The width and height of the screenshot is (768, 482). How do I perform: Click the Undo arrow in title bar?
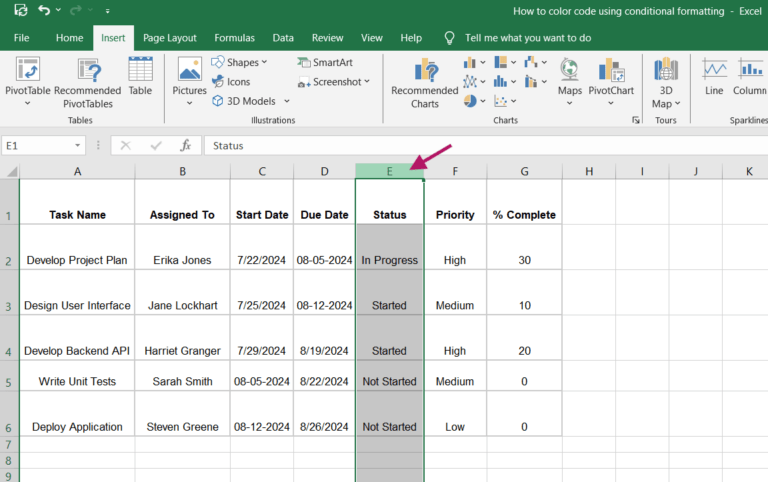[44, 11]
